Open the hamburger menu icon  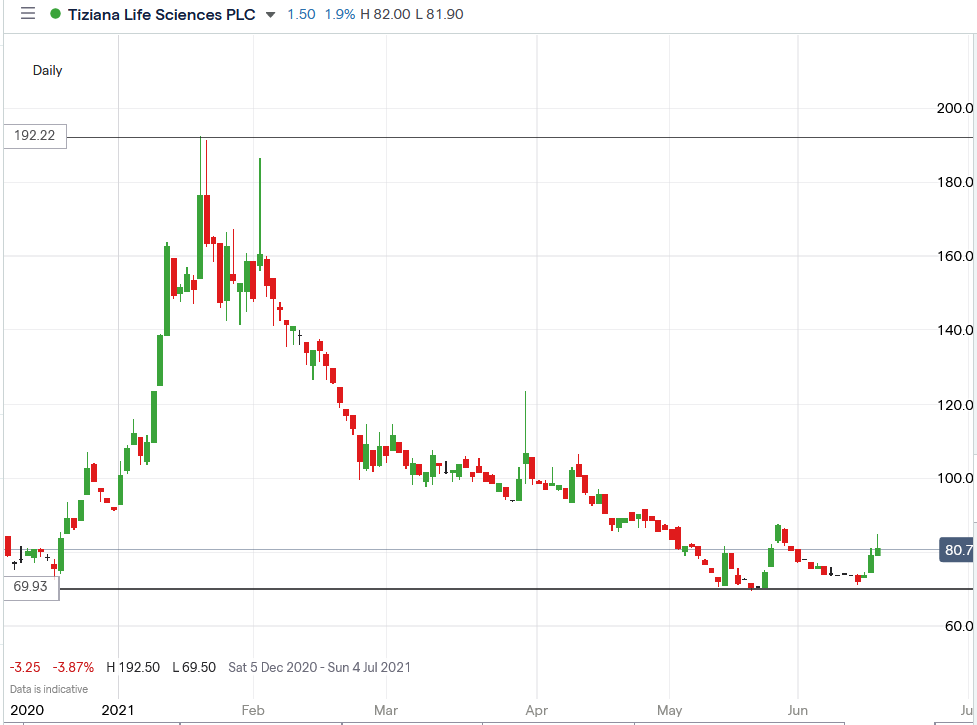pyautogui.click(x=27, y=14)
